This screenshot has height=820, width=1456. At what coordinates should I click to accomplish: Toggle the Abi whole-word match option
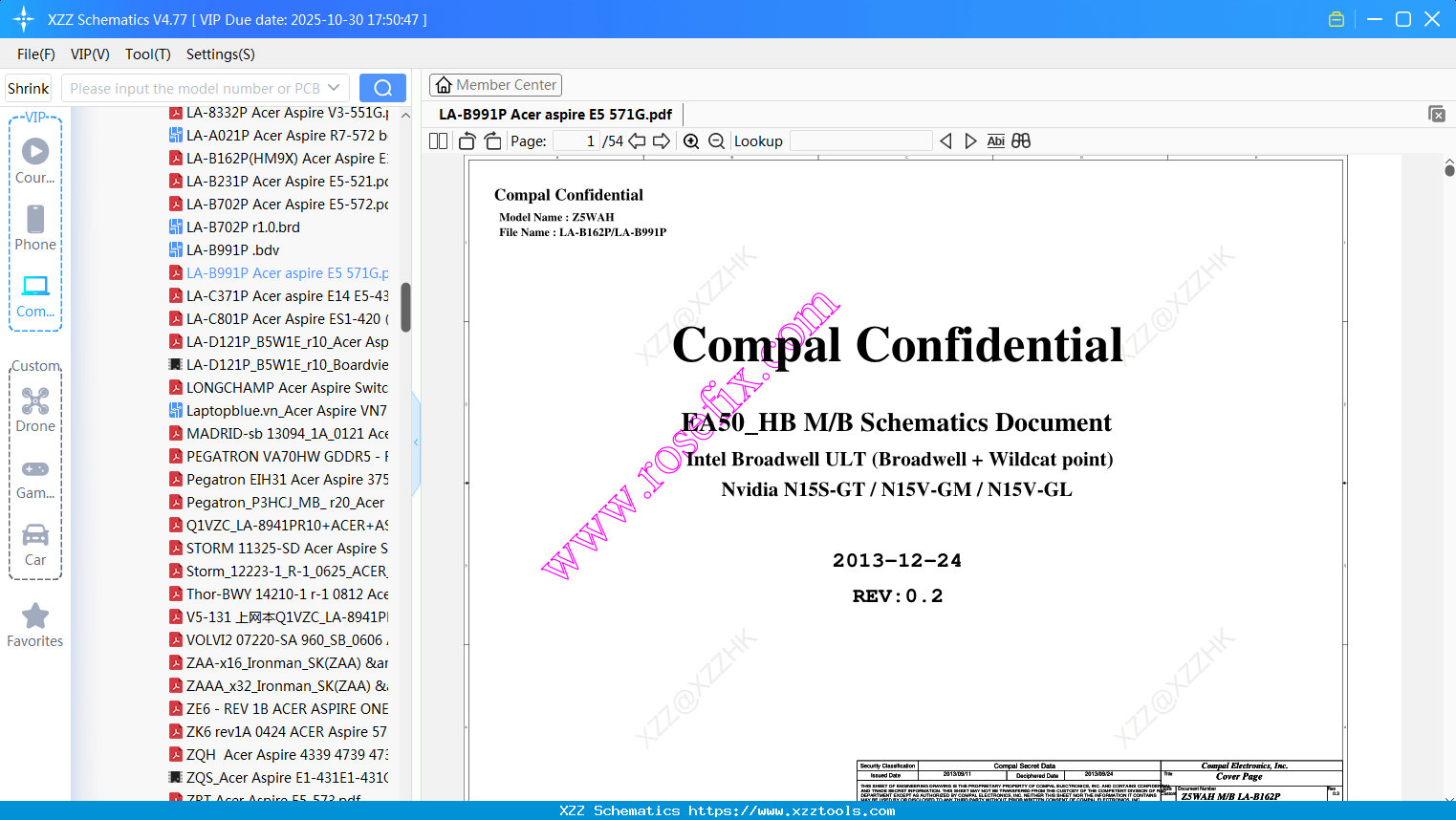(x=995, y=141)
